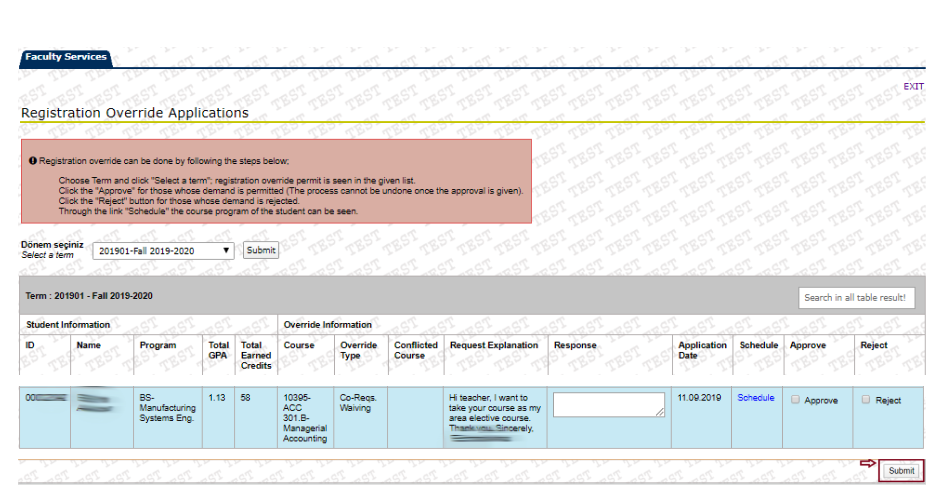
Task: Click the 'Dönem seçiniz' label
Action: pyautogui.click(x=52, y=245)
